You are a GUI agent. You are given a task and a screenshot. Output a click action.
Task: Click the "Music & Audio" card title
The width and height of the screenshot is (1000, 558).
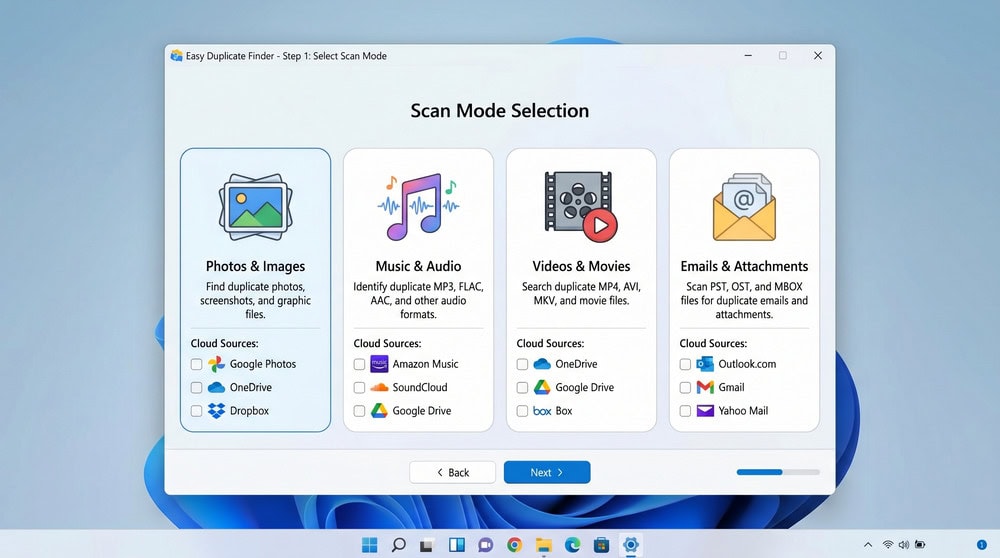click(418, 266)
